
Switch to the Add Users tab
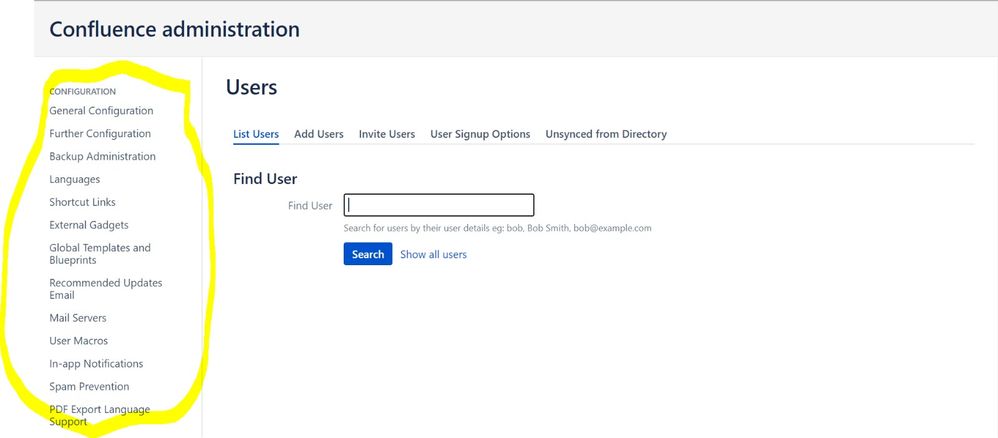(x=319, y=134)
